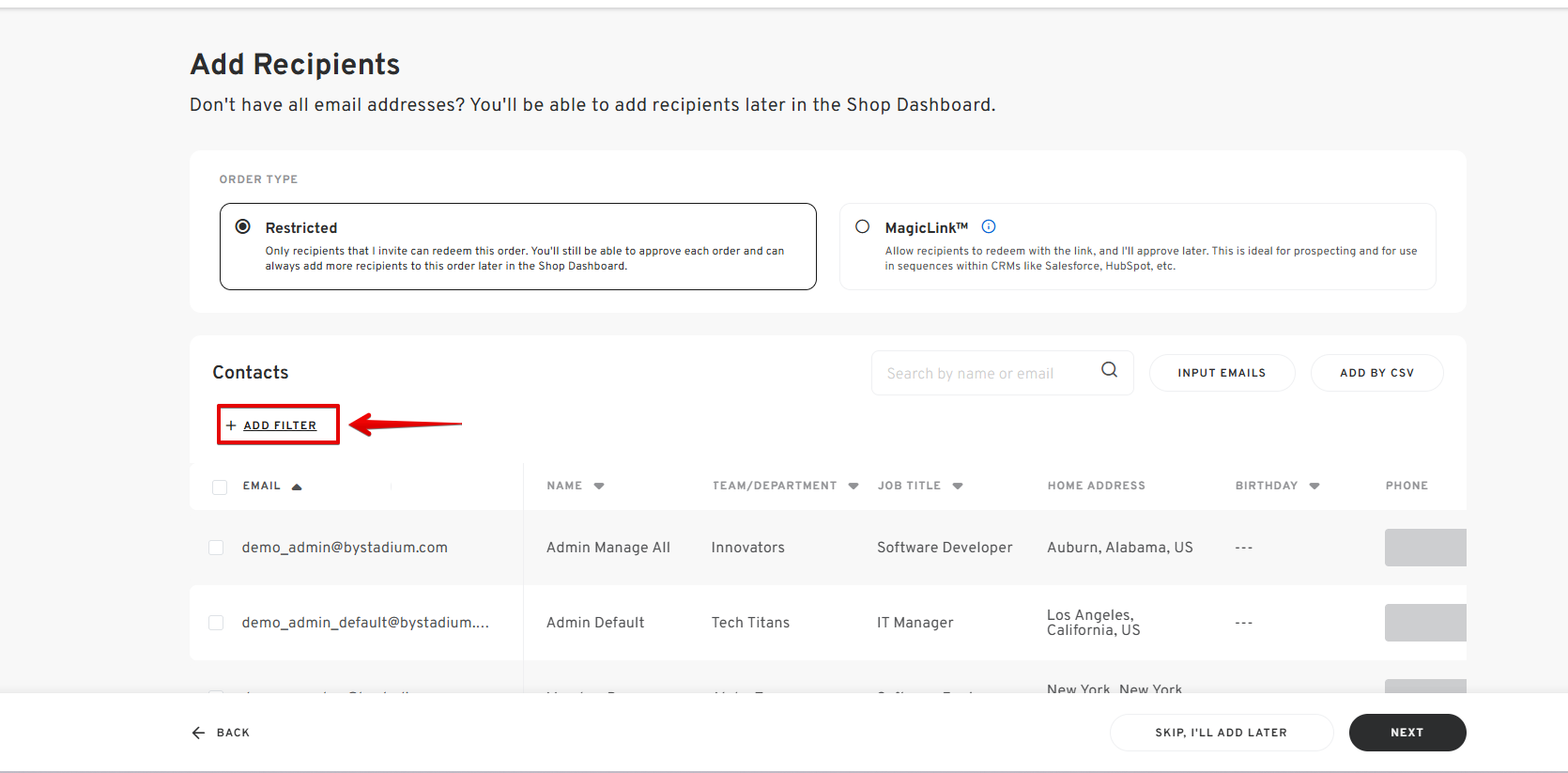
Task: Click the Los Angeles, California address cell
Action: click(x=1094, y=623)
